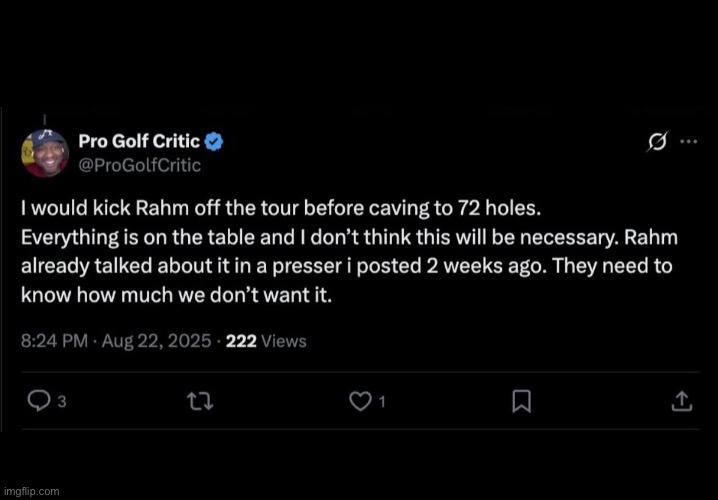Click the like count number 1
718x500 pixels.
[x=382, y=402]
